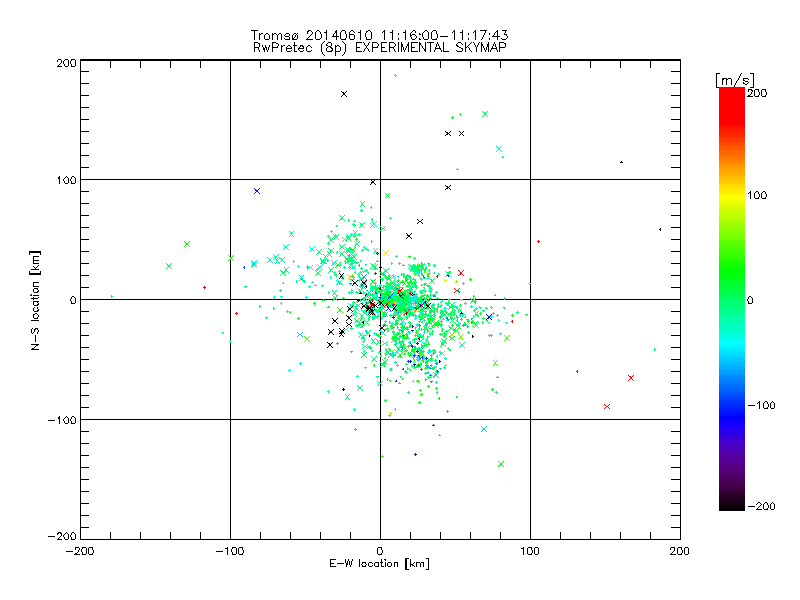Click the subtitle "RwPretec (8p) EXPERIMENTAL SKYMAP"
This screenshot has width=800, height=600.
[x=380, y=48]
